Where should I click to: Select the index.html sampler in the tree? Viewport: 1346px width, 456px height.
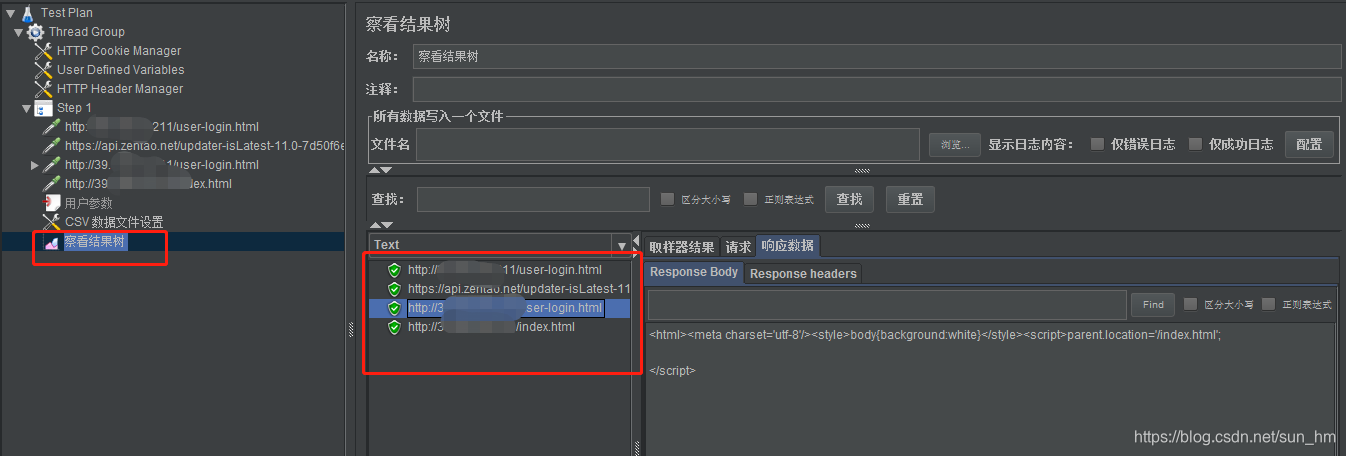coord(148,184)
